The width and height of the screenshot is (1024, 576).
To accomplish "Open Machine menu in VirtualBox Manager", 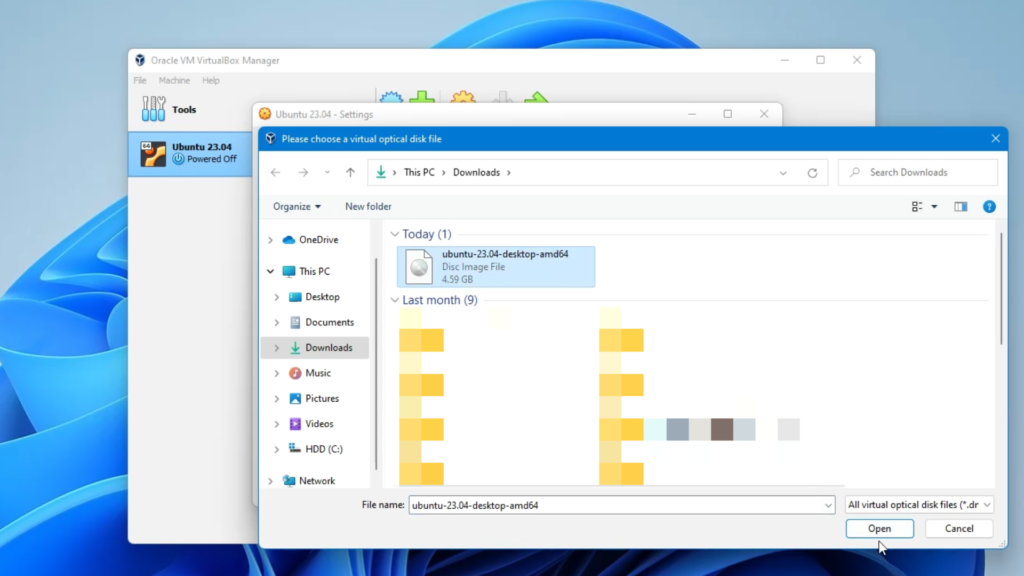I will [174, 80].
